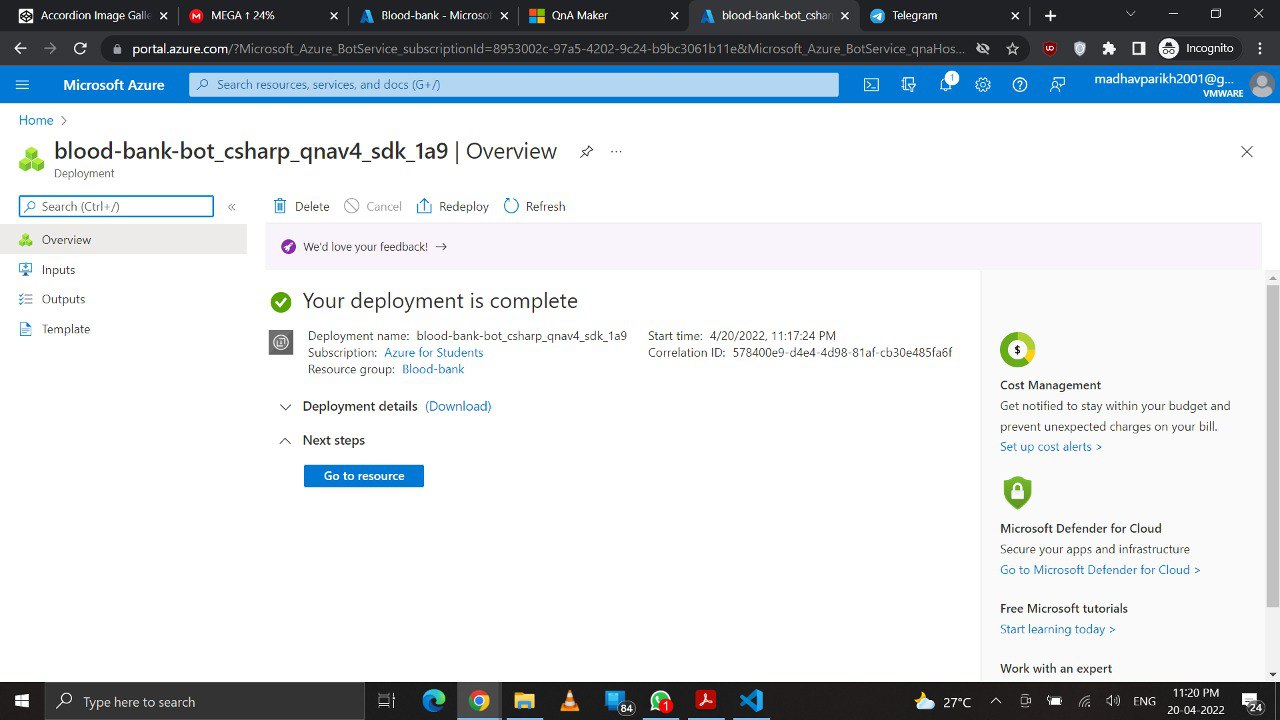Open the Blood-bank resource group link
The width and height of the screenshot is (1280, 720).
click(x=433, y=369)
